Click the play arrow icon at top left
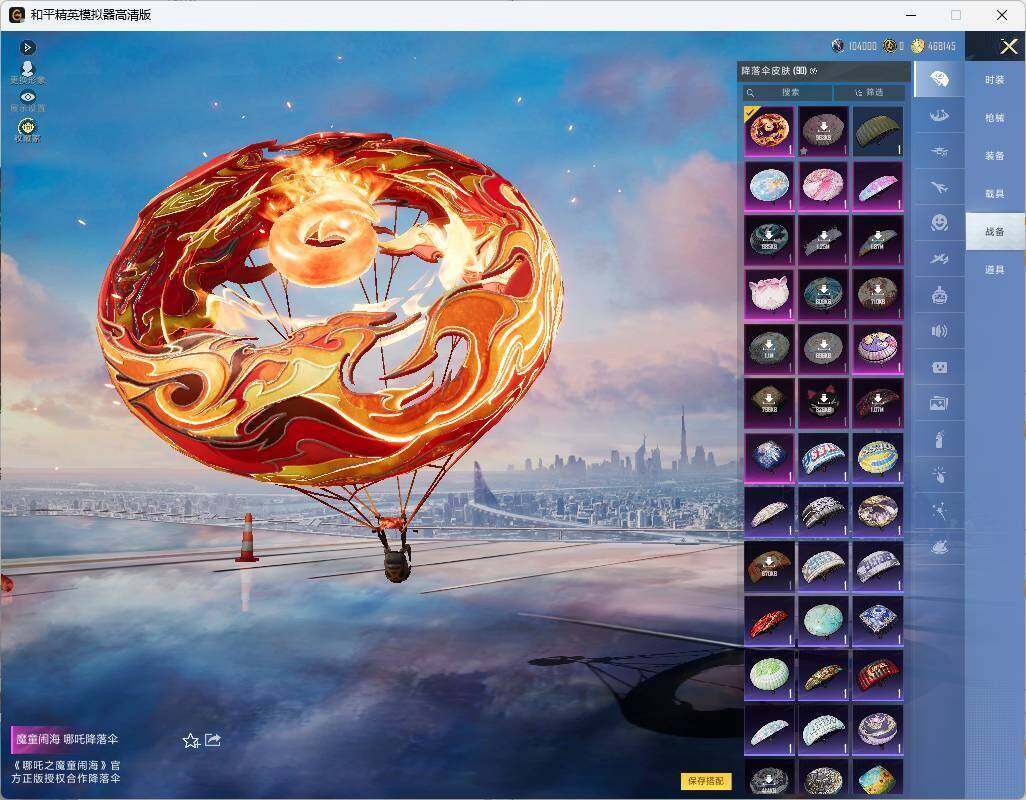 click(x=27, y=47)
